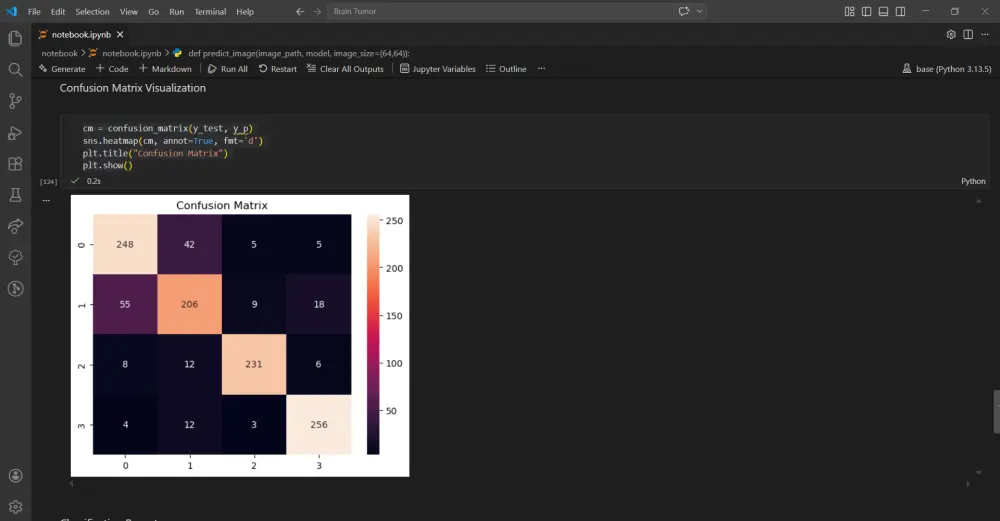Click the navigate forward arrow

tap(317, 11)
